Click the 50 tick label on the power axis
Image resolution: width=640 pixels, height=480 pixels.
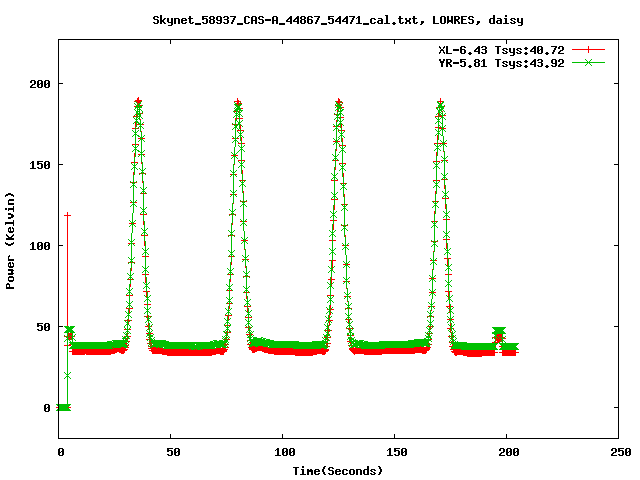coord(43,327)
